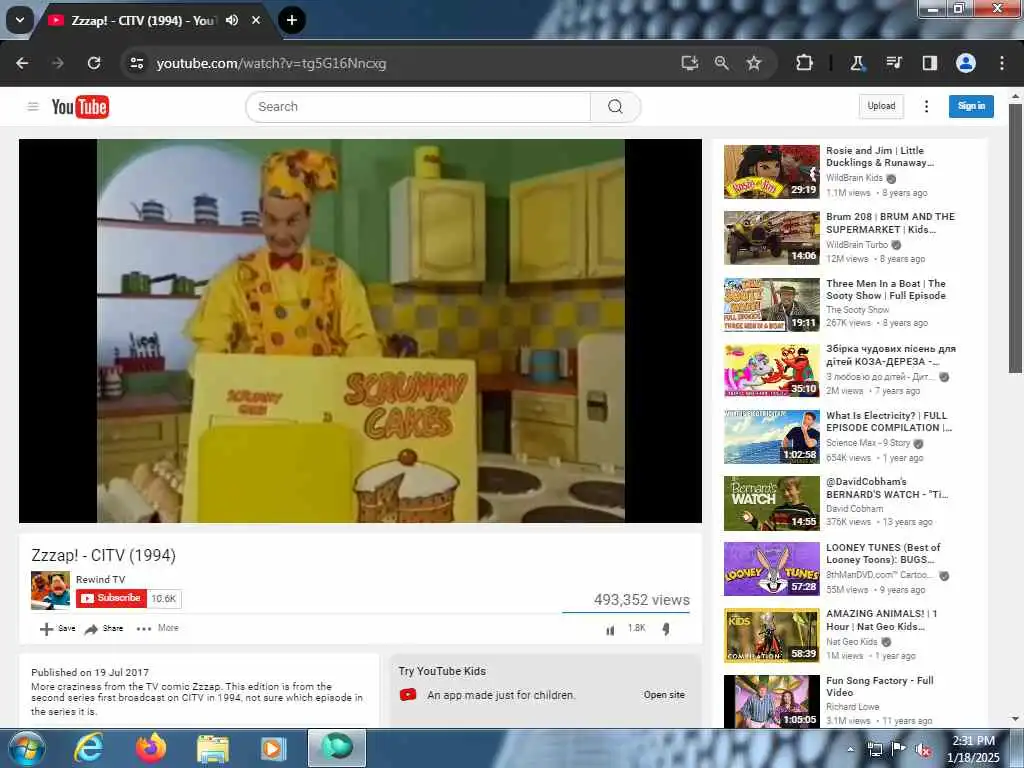Click the install app icon in address bar
This screenshot has width=1024, height=768.
pyautogui.click(x=690, y=63)
